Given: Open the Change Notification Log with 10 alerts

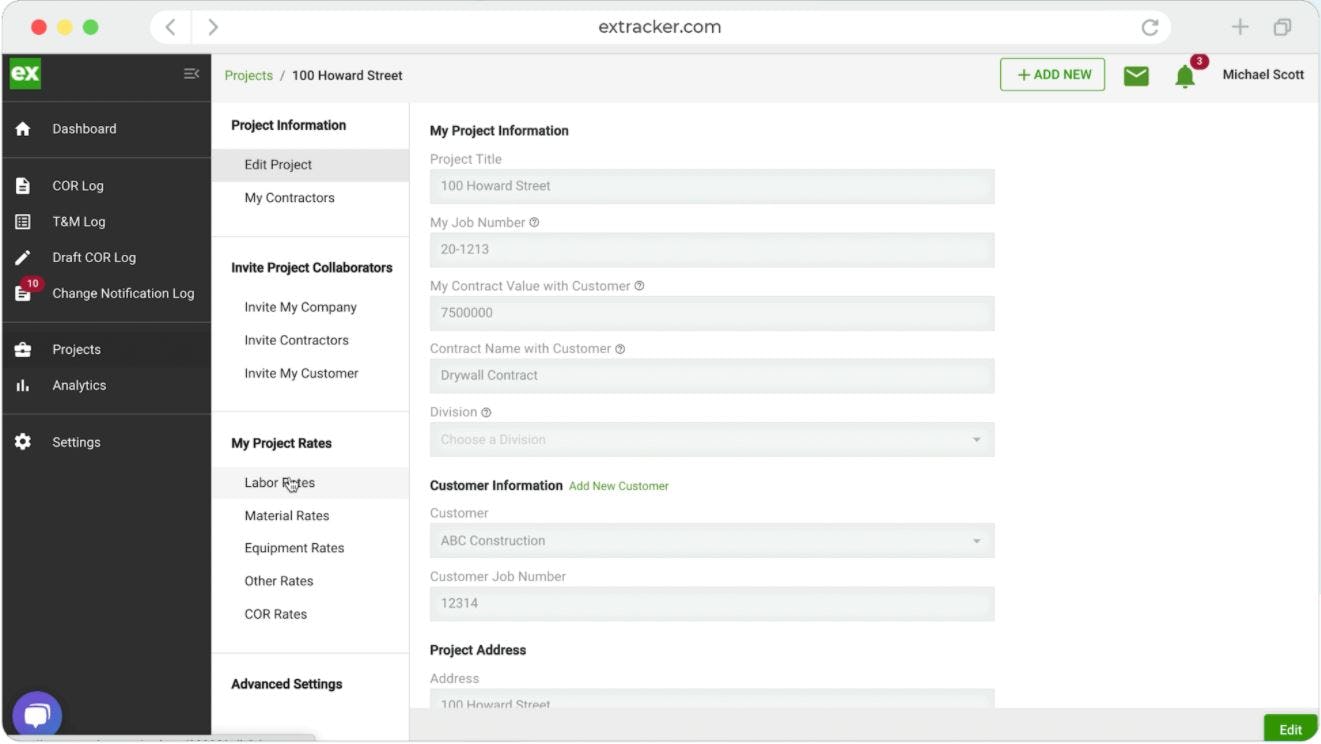Looking at the screenshot, I should click(x=123, y=293).
